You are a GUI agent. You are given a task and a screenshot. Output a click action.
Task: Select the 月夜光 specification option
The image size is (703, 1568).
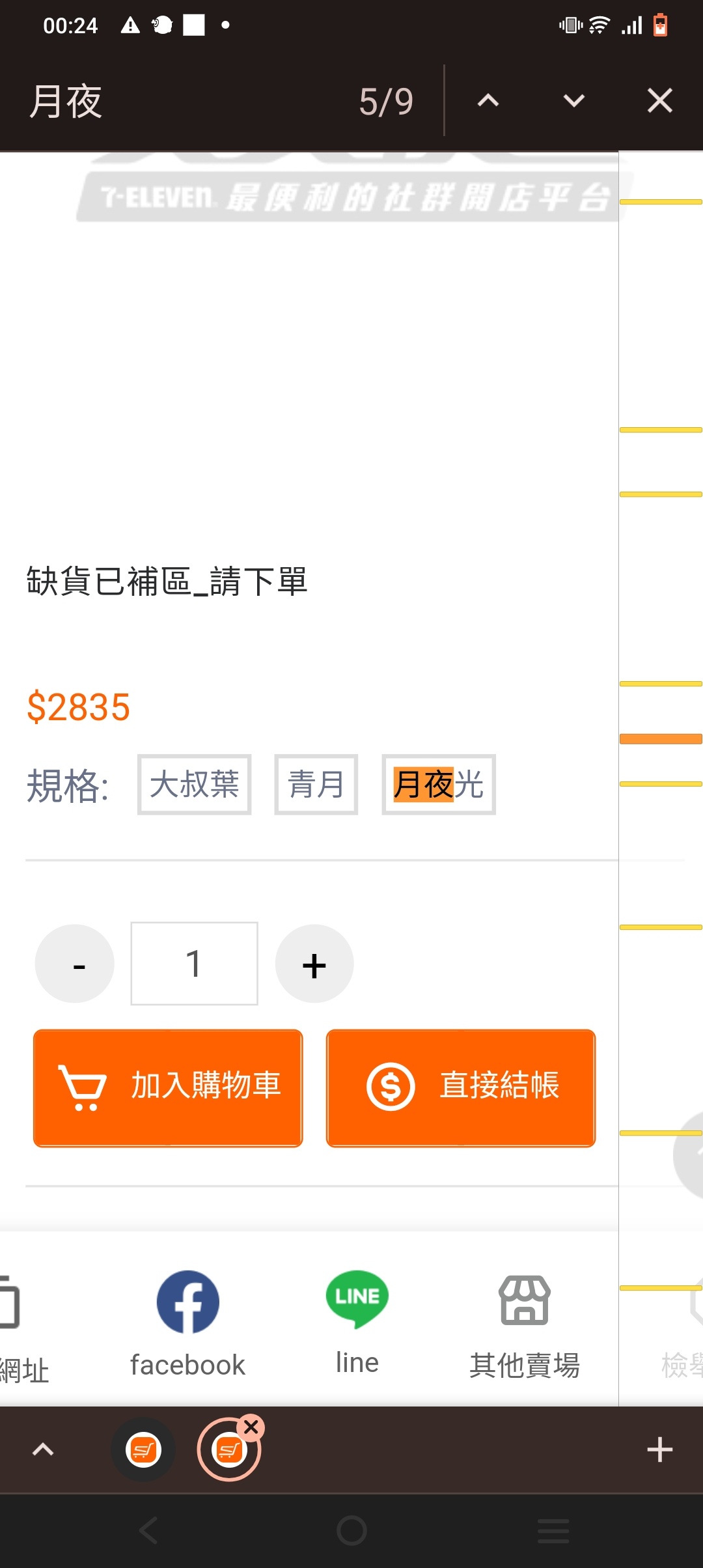439,784
